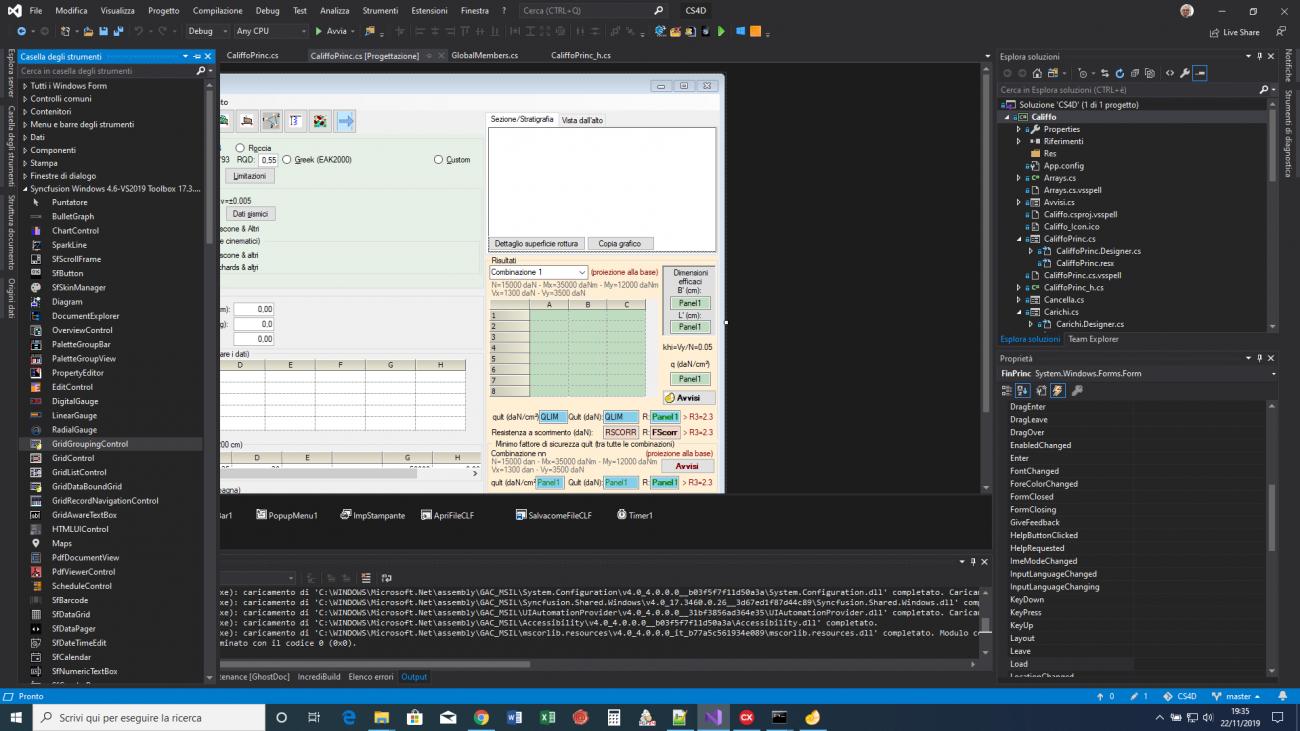Click the Live Share button

coord(1233,32)
